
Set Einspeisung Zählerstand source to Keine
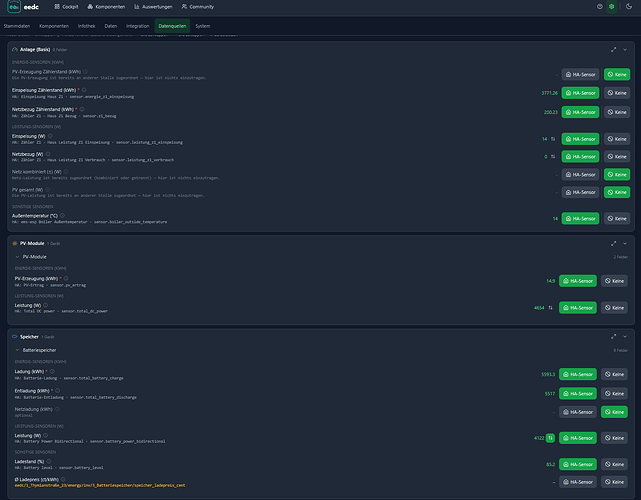[x=617, y=93]
